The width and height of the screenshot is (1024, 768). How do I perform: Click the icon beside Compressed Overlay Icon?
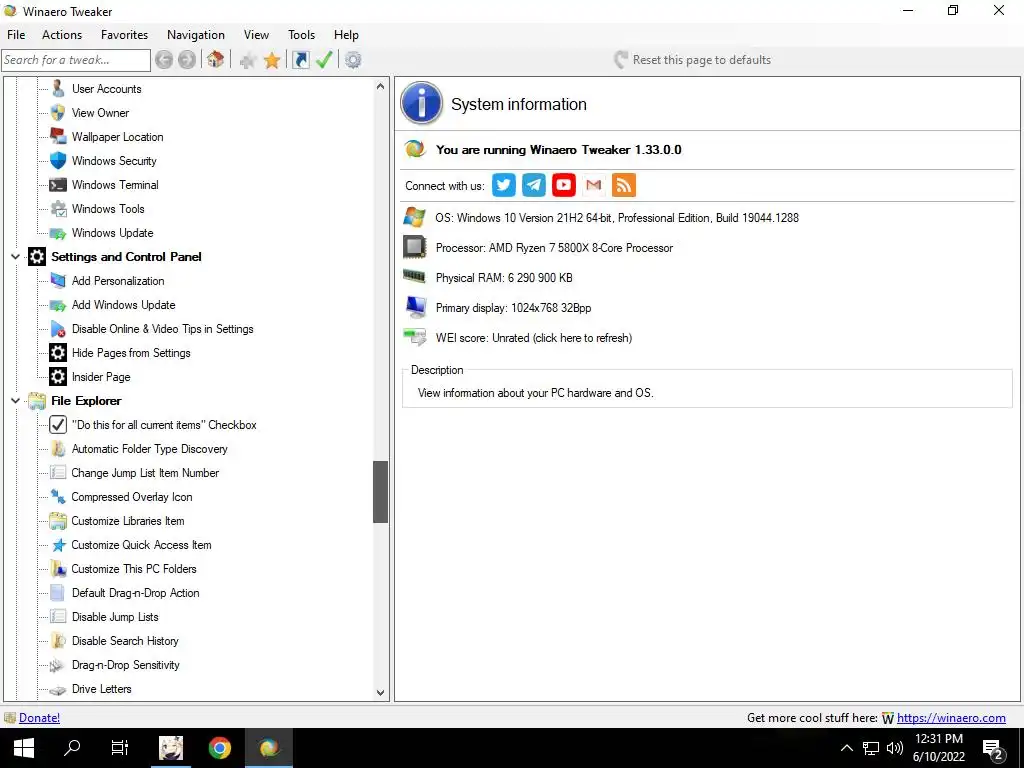pos(58,497)
